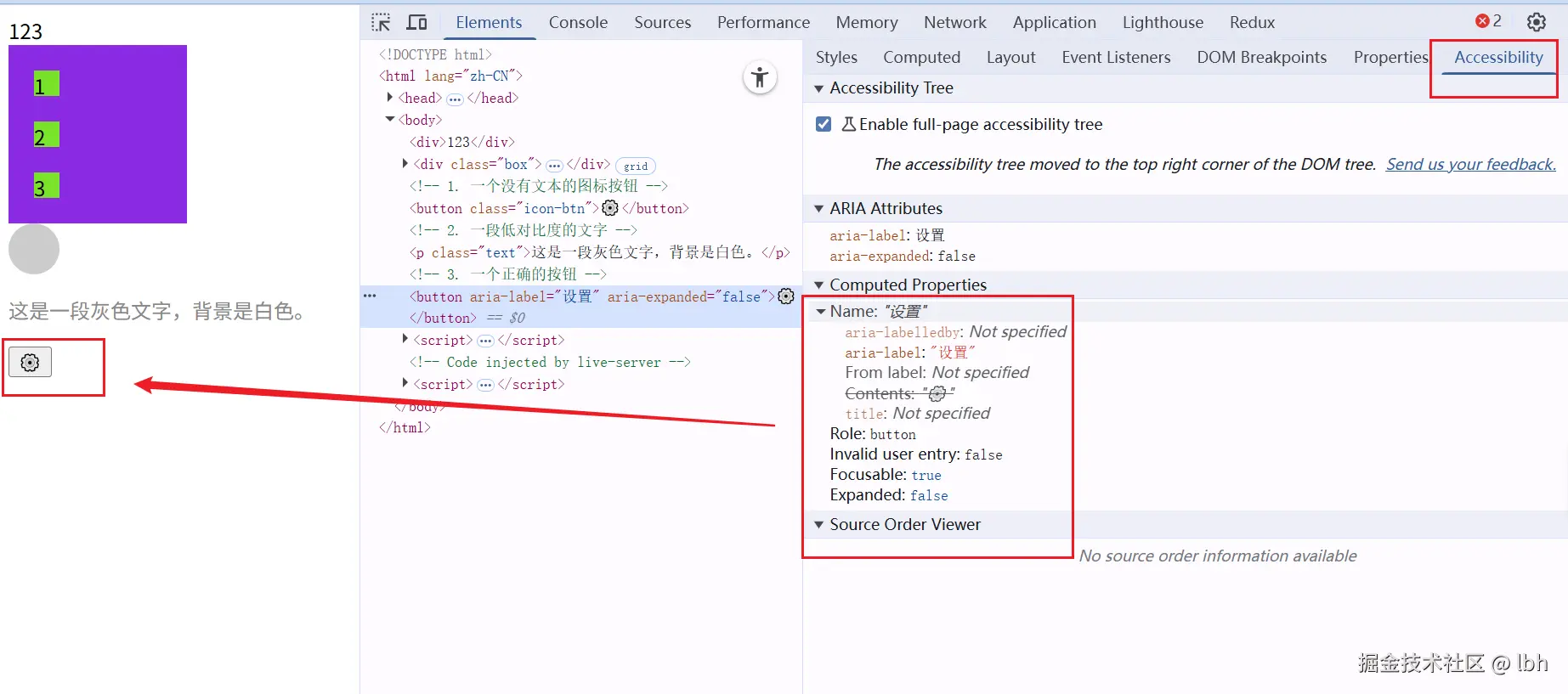Collapse the Computed Properties section
This screenshot has width=1568, height=694.
(819, 285)
